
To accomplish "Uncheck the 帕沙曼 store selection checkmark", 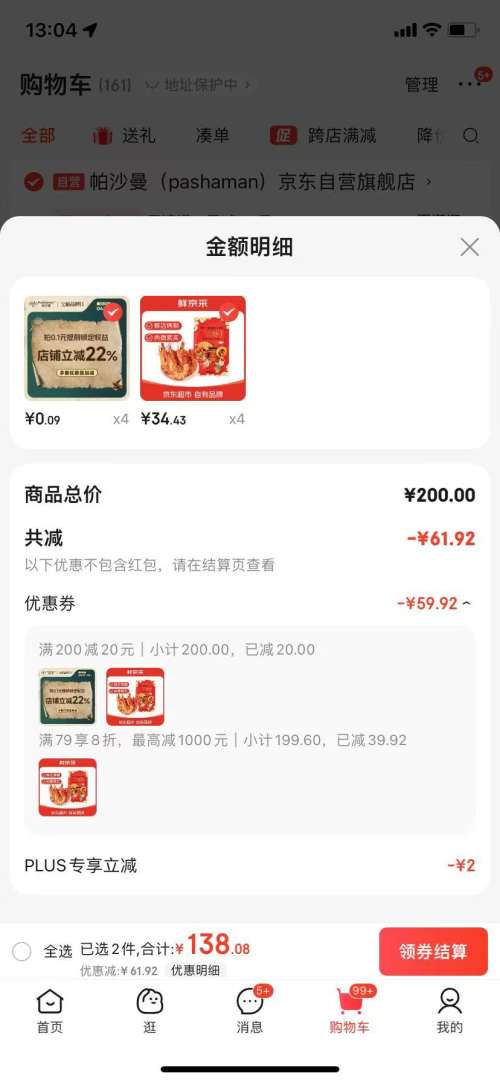I will (x=34, y=182).
